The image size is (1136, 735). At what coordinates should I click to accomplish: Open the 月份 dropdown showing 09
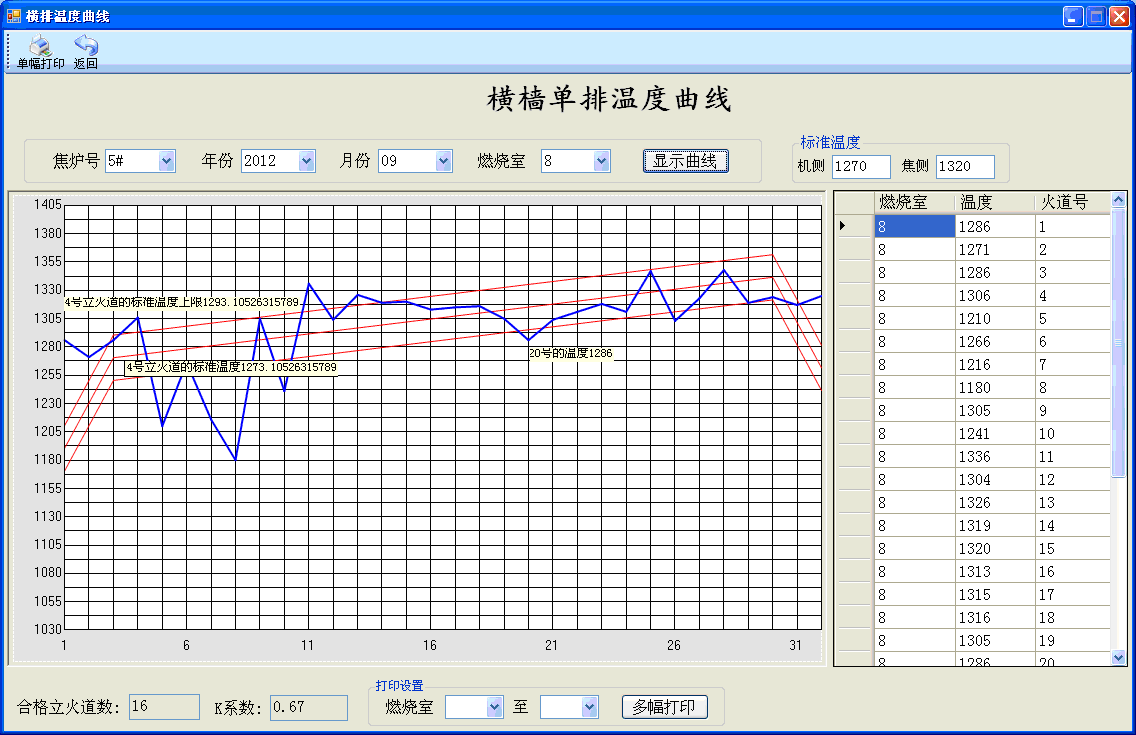pos(440,160)
